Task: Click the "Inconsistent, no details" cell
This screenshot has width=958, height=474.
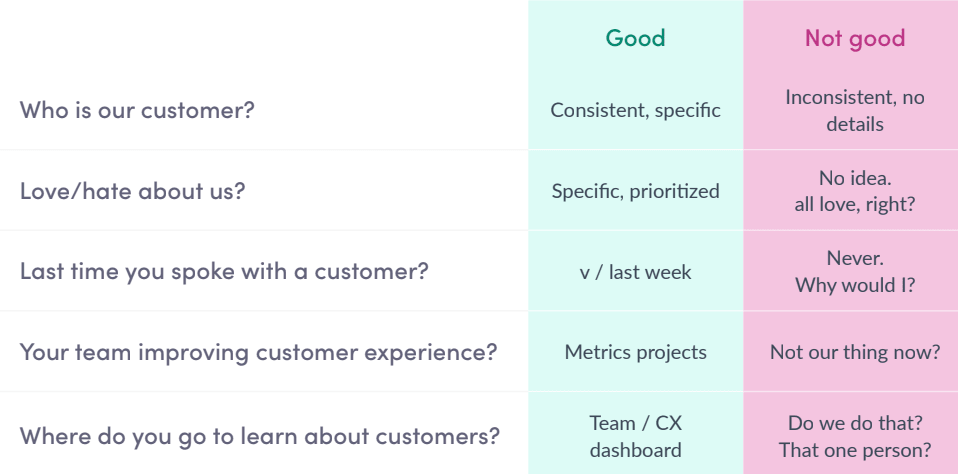Action: point(854,110)
